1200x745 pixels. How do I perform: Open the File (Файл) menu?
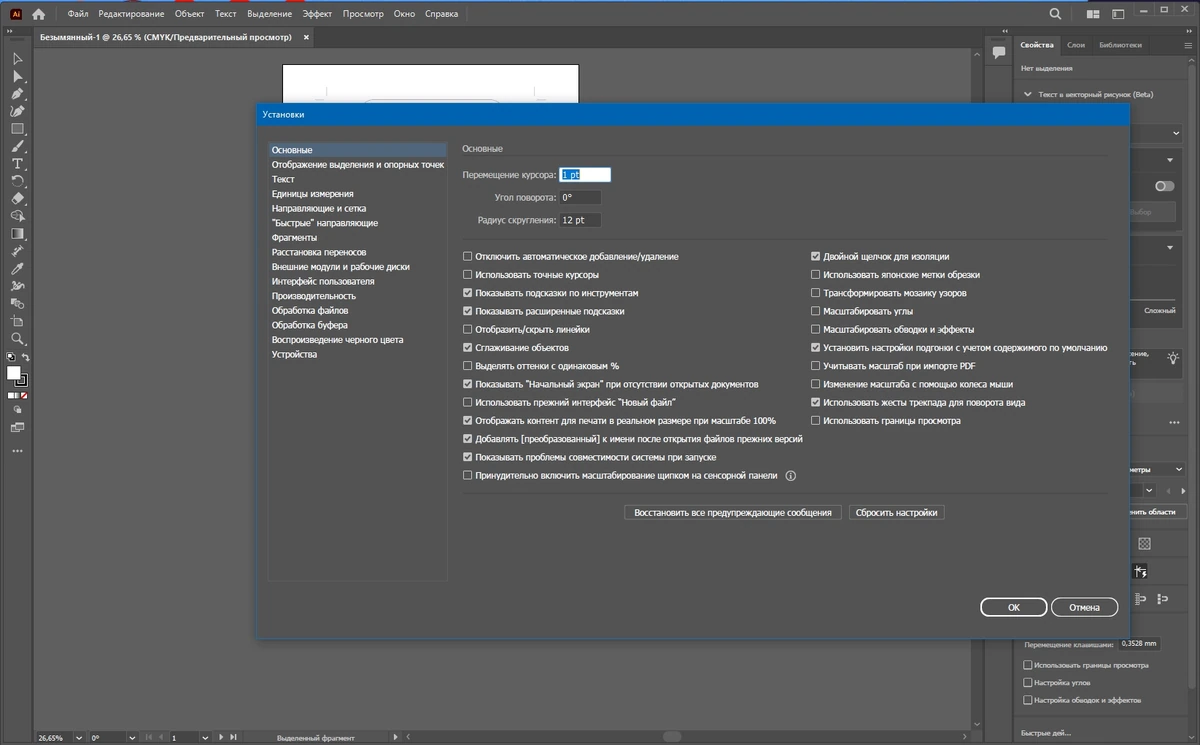(x=78, y=14)
